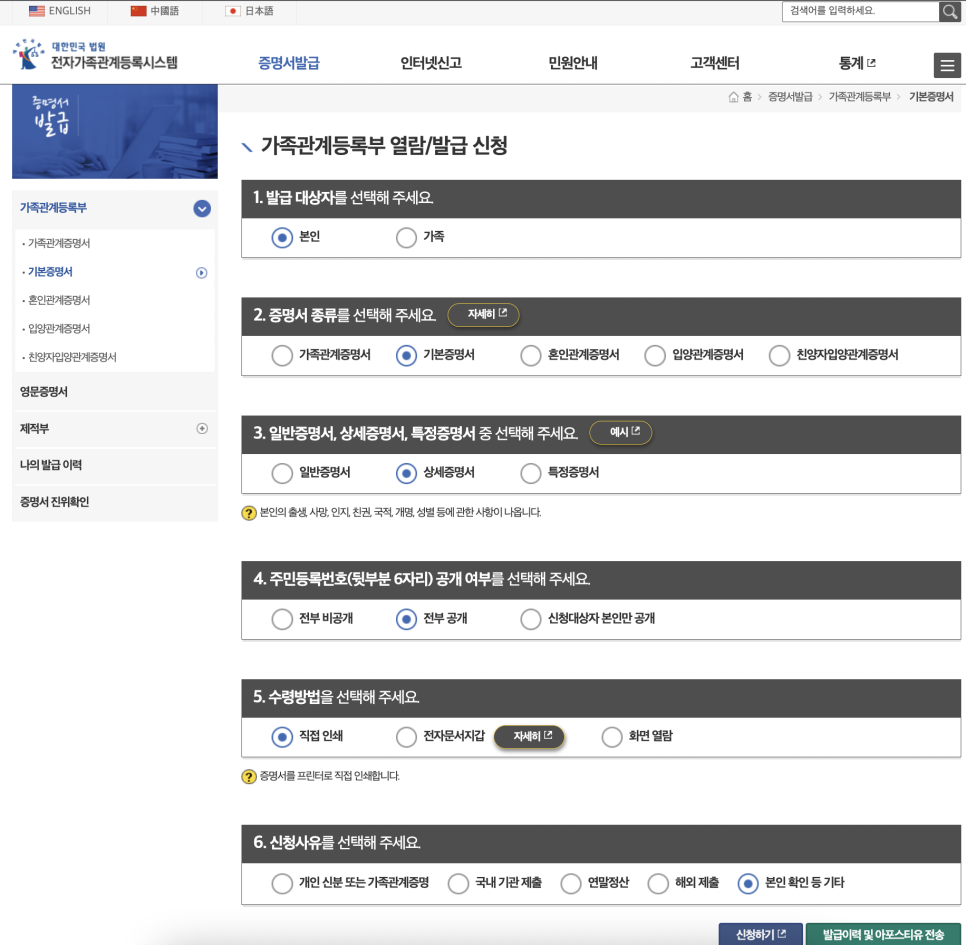
Task: Choose 기본증명서 certificate type radio
Action: tap(407, 355)
